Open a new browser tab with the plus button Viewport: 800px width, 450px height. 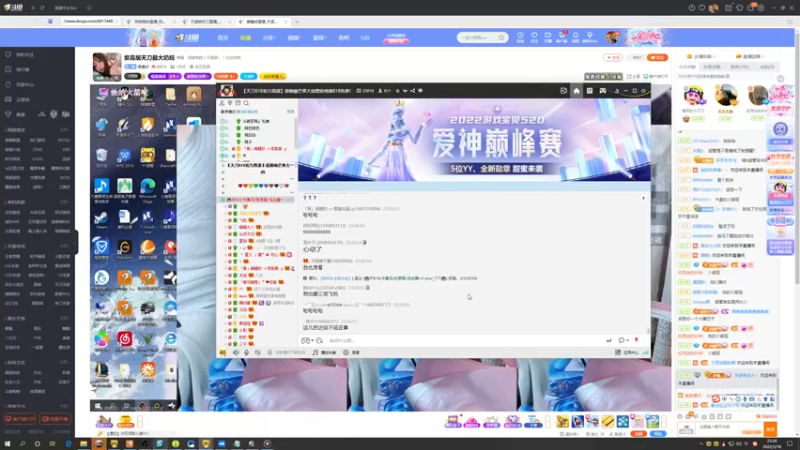[297, 21]
